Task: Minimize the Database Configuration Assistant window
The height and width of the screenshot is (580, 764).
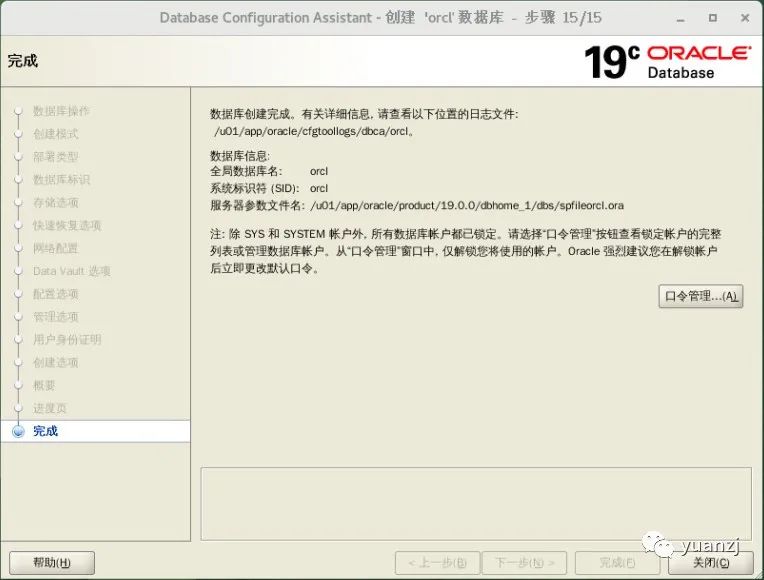Action: (681, 19)
